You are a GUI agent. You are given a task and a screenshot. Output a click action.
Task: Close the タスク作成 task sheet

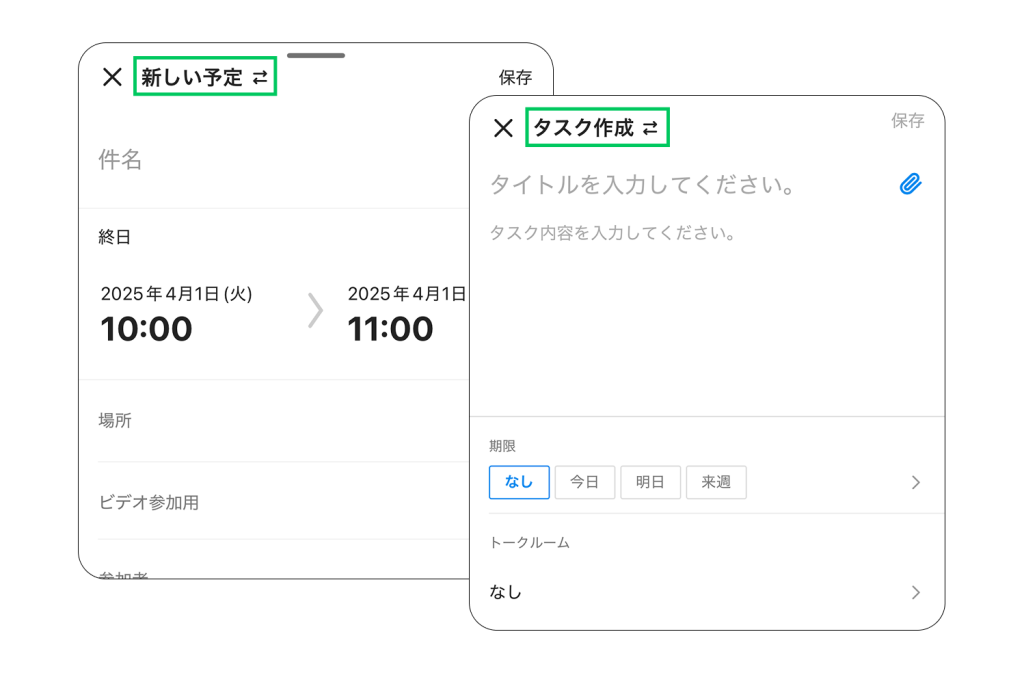tap(503, 128)
